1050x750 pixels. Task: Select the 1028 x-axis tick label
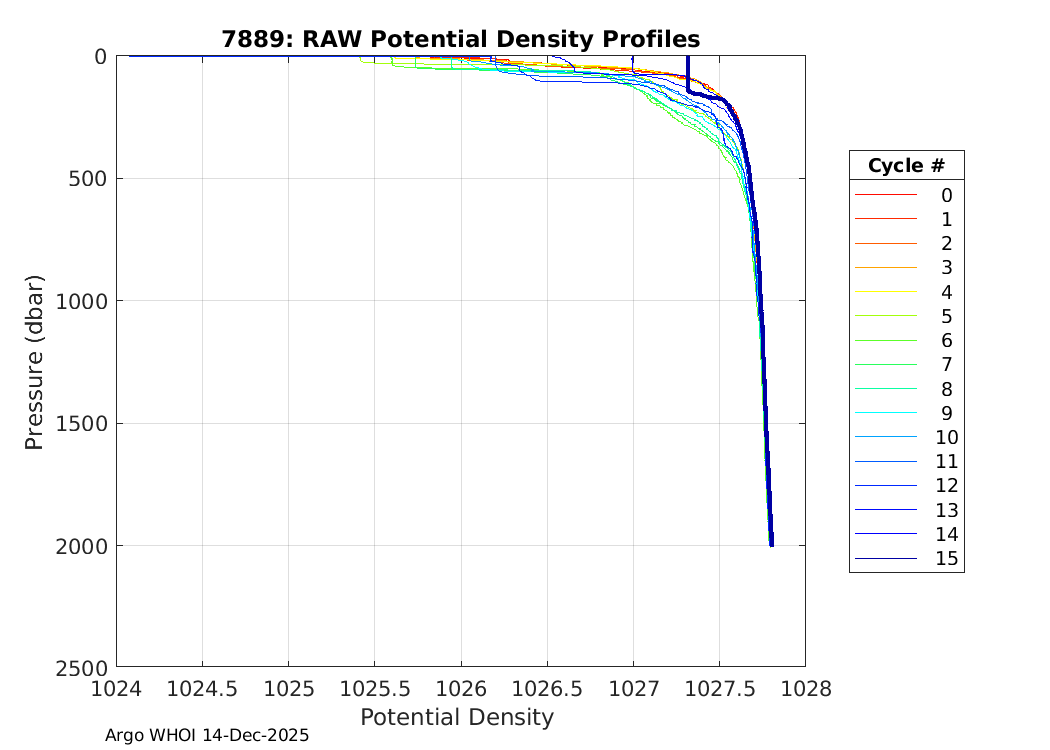click(805, 688)
